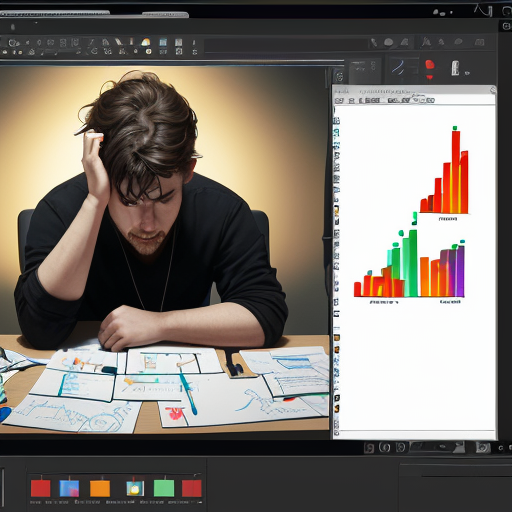Select the lasso-like icon at toolbar start
The width and height of the screenshot is (512, 512).
13,43
